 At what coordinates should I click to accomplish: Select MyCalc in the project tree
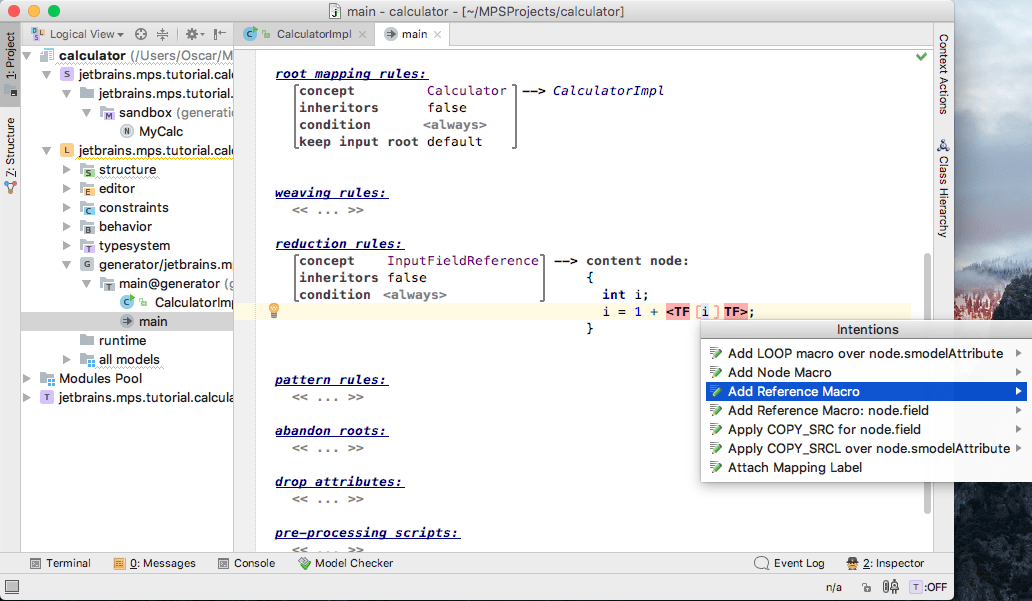coord(160,131)
